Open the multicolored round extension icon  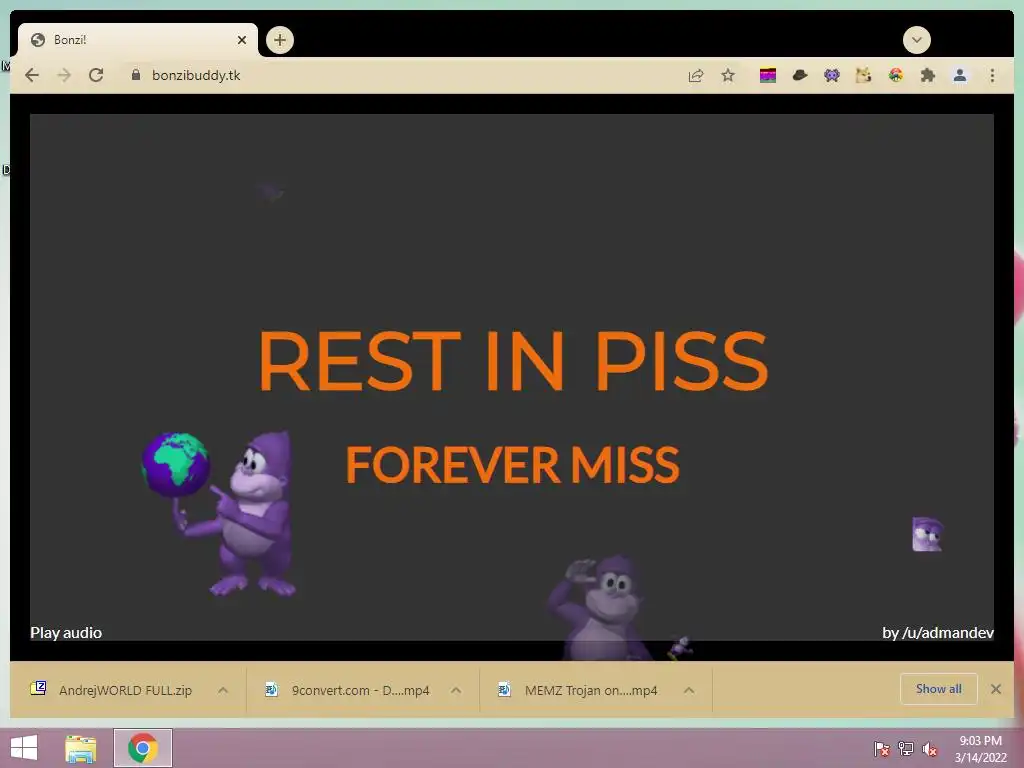[896, 76]
